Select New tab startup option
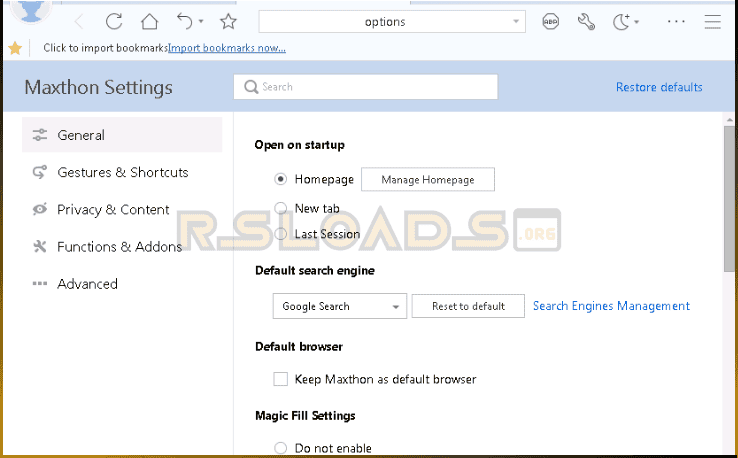The width and height of the screenshot is (738, 458). 281,208
